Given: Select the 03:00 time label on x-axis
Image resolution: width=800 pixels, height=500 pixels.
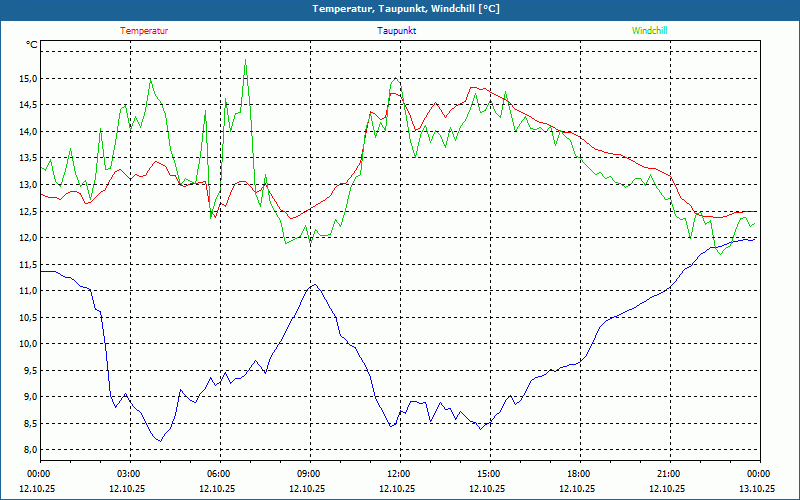Looking at the screenshot, I should 129,474.
